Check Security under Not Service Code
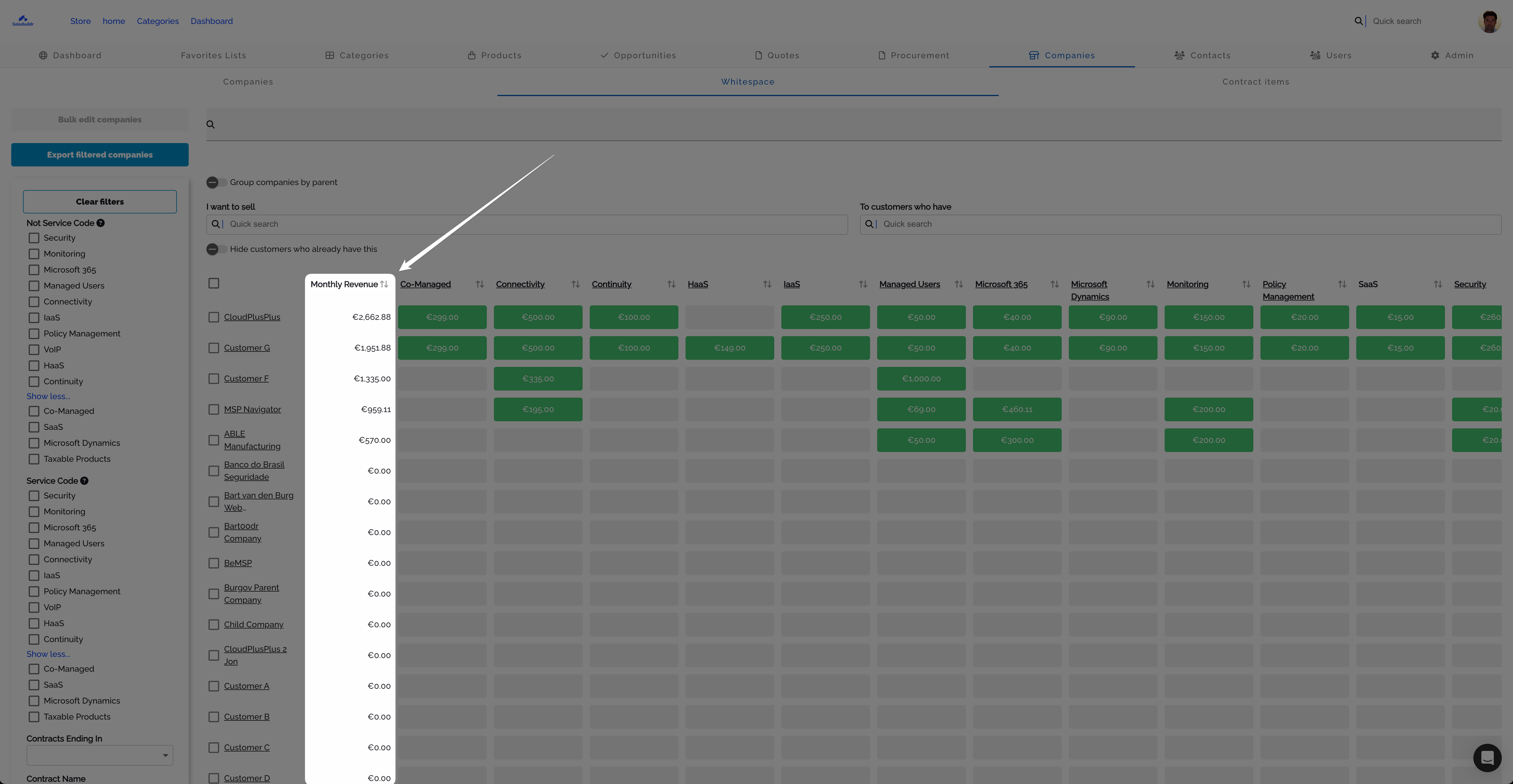The height and width of the screenshot is (784, 1513). click(34, 239)
